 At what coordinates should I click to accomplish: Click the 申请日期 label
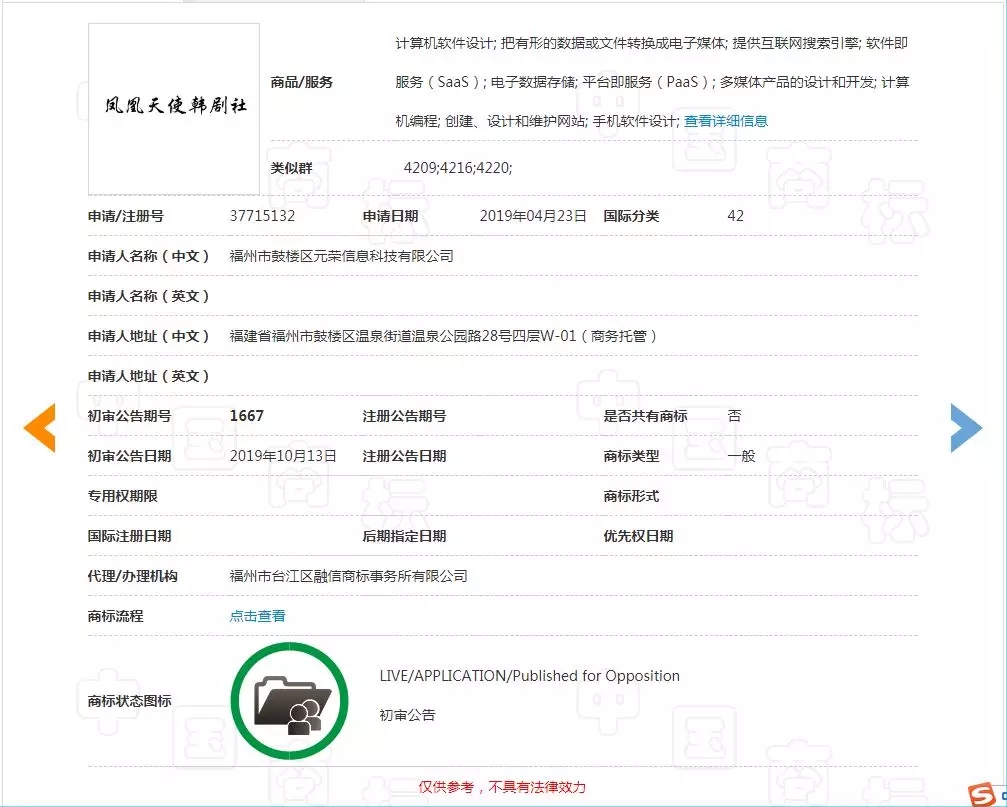click(x=390, y=216)
